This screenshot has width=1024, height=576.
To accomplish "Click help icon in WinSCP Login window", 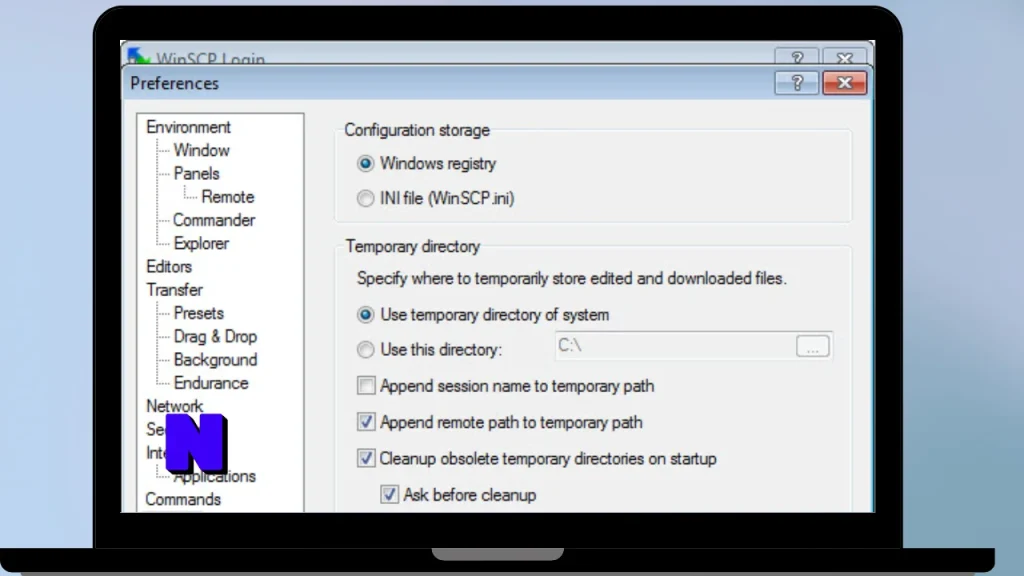I will pyautogui.click(x=797, y=57).
